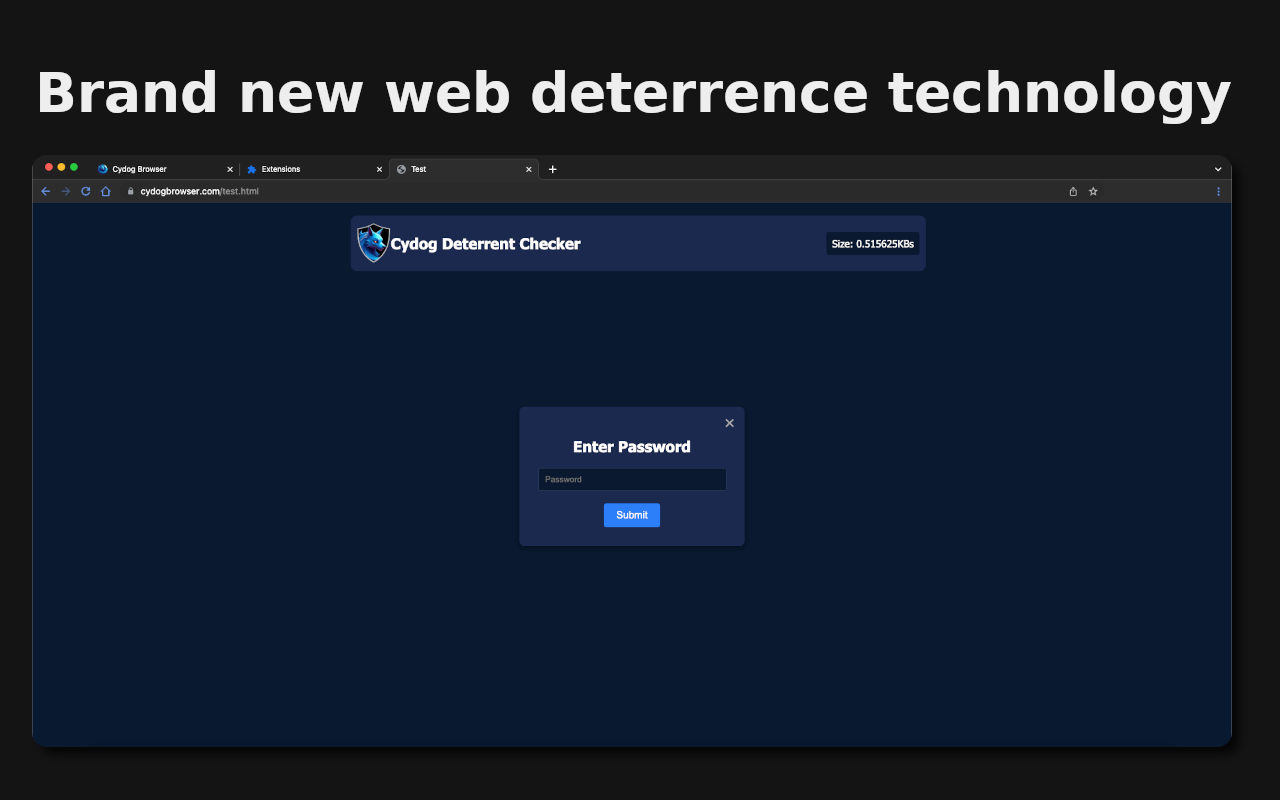Dismiss the Enter Password dialog

[x=729, y=423]
